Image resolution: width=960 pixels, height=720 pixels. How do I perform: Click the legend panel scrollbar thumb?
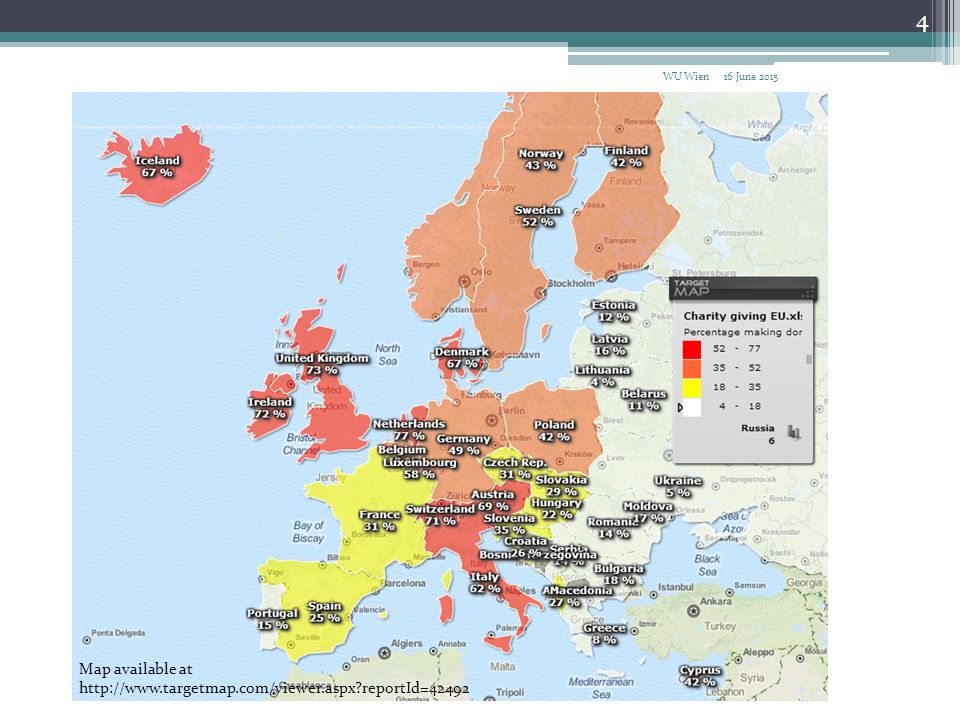pyautogui.click(x=809, y=359)
